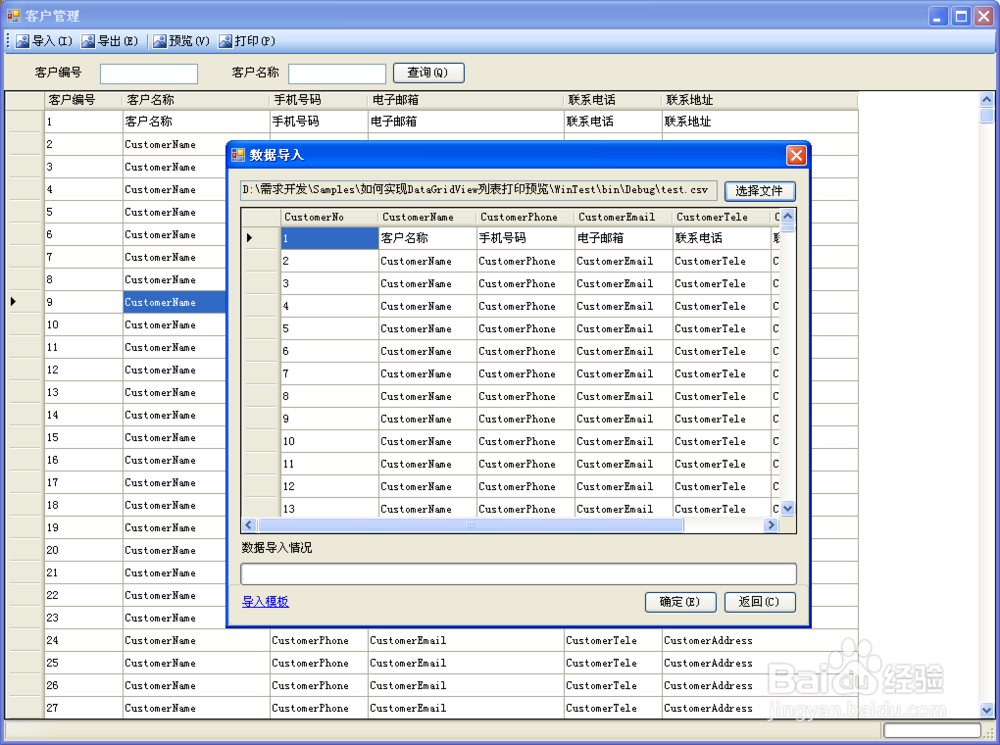Click main grid scroll-up arrow
This screenshot has width=1000, height=745.
[x=987, y=100]
